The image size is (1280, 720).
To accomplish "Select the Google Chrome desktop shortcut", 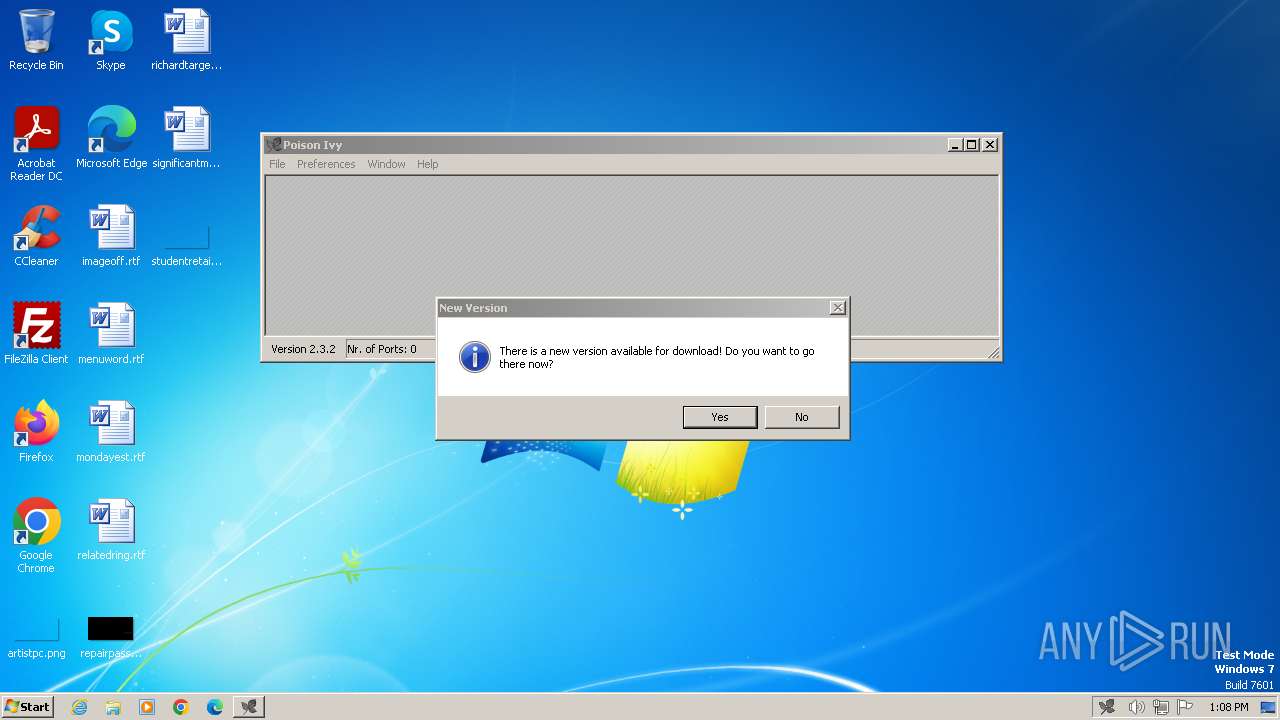I will tap(36, 536).
